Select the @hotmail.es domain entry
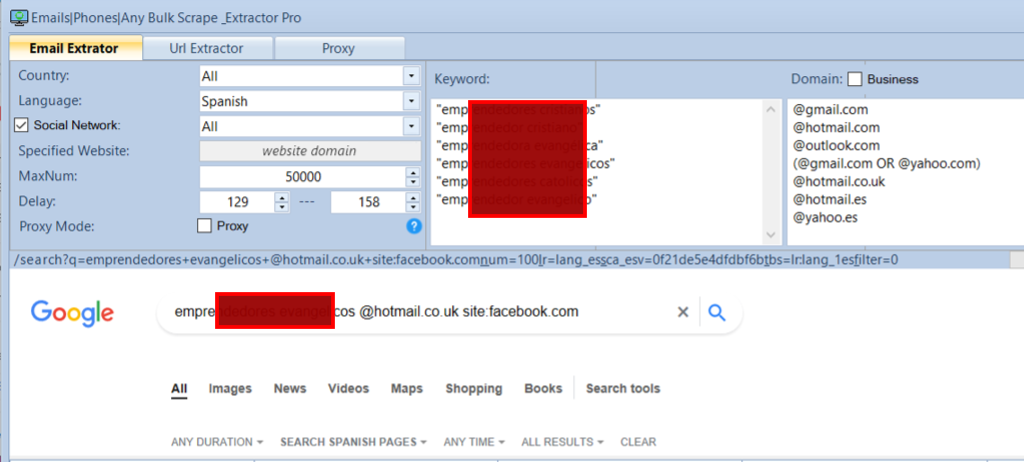 click(x=829, y=199)
